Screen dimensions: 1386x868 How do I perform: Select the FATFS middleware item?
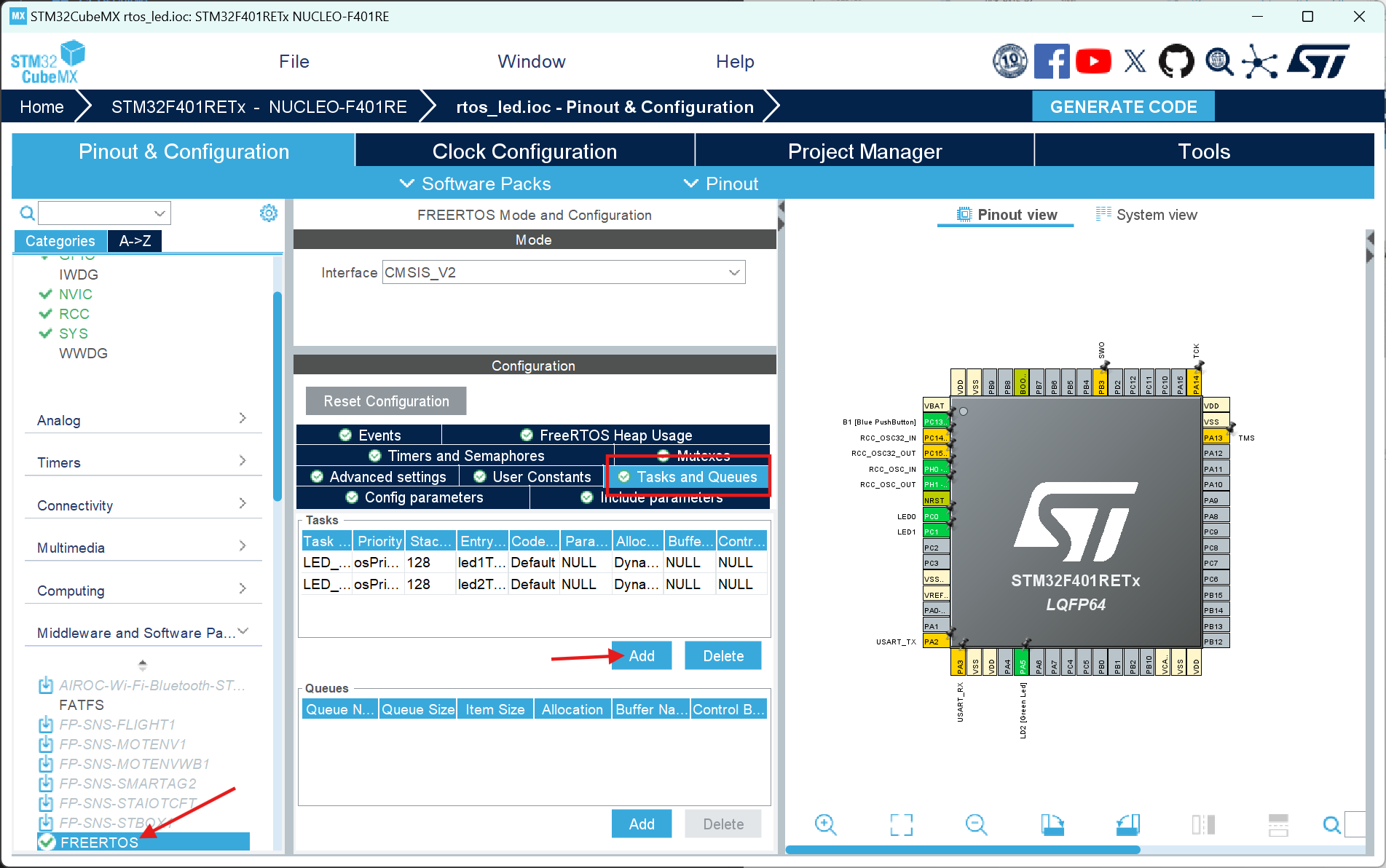(82, 705)
